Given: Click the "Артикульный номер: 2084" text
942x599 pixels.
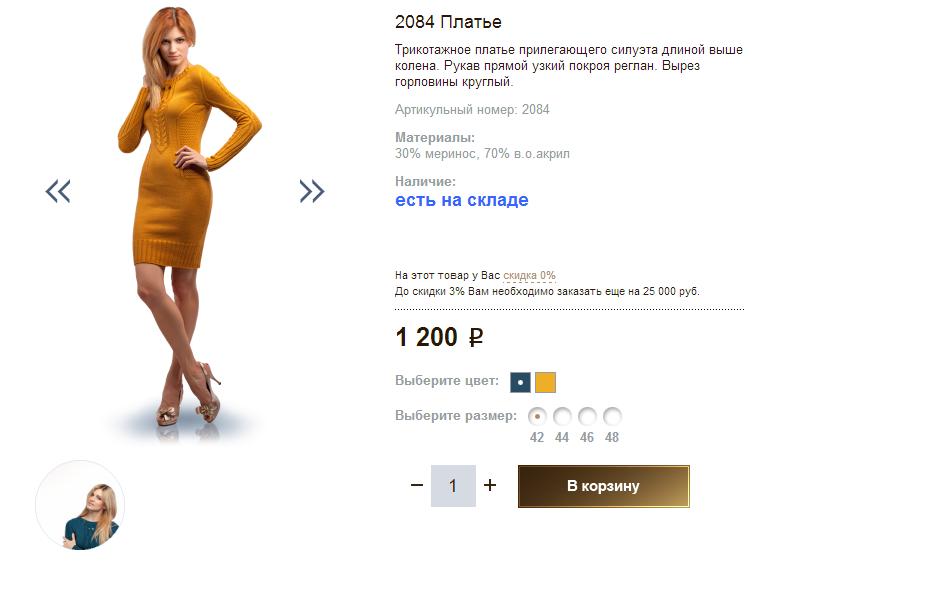Looking at the screenshot, I should pos(472,110).
